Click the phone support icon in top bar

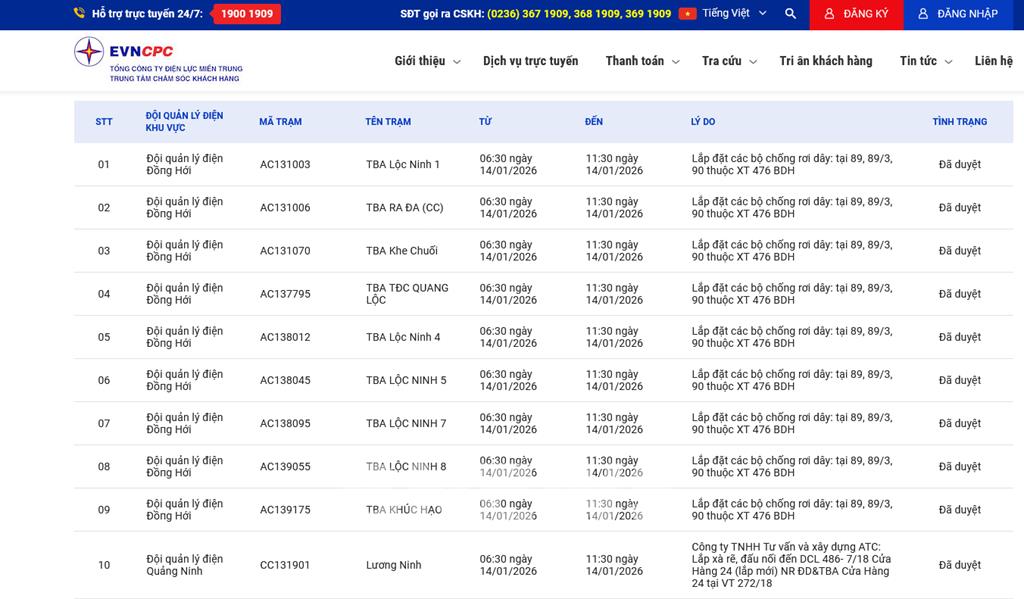(x=79, y=14)
